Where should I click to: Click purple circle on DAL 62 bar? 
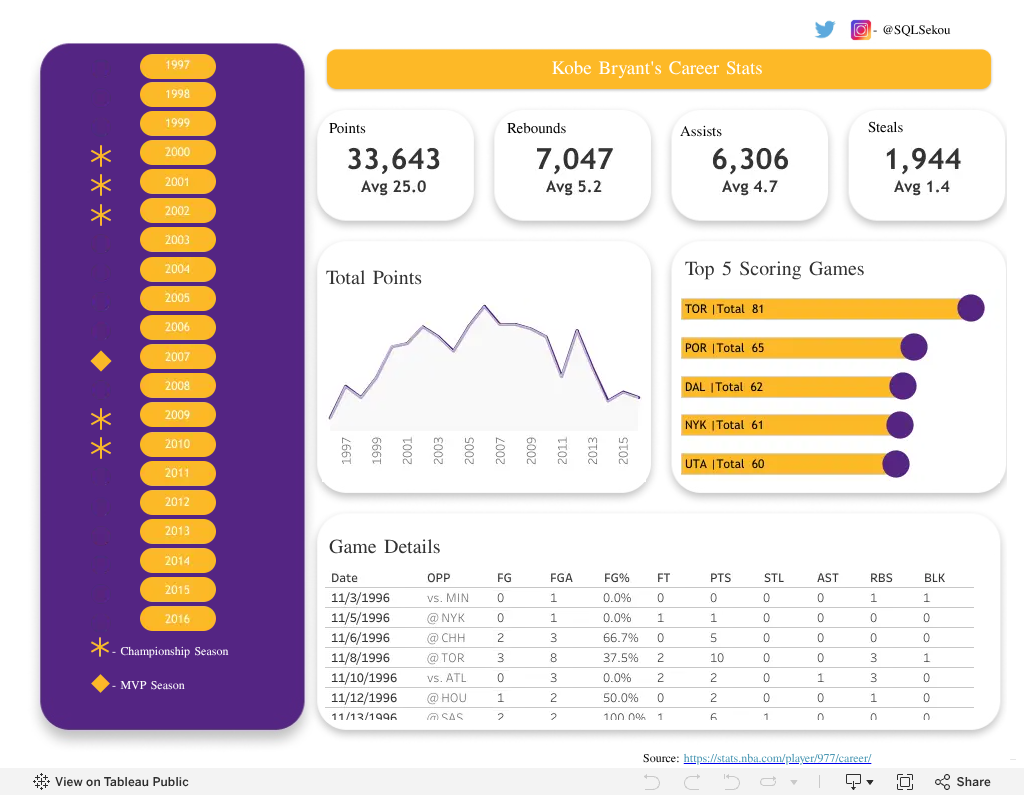pos(903,386)
